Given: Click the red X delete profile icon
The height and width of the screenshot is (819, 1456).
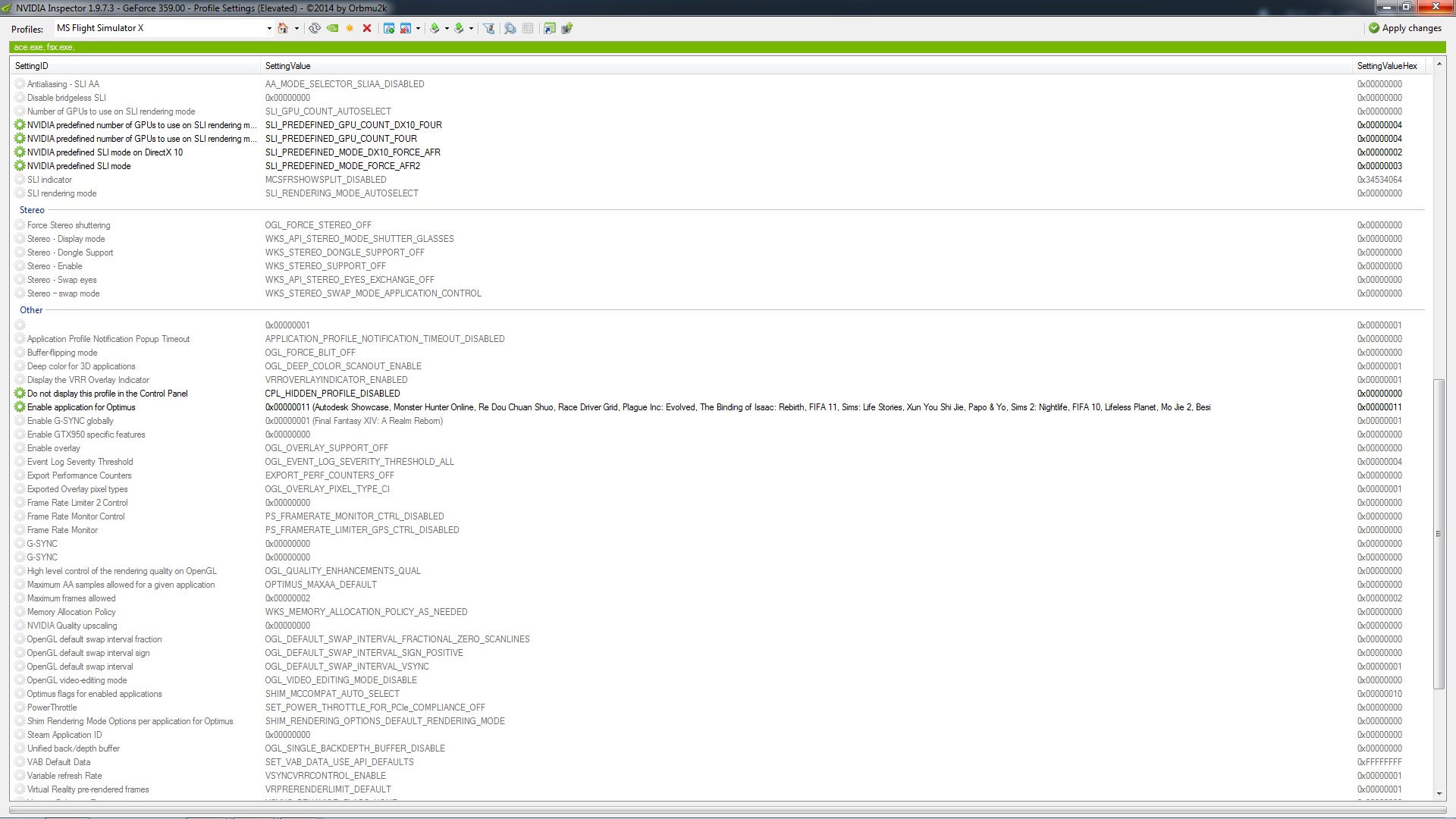Looking at the screenshot, I should click(367, 28).
